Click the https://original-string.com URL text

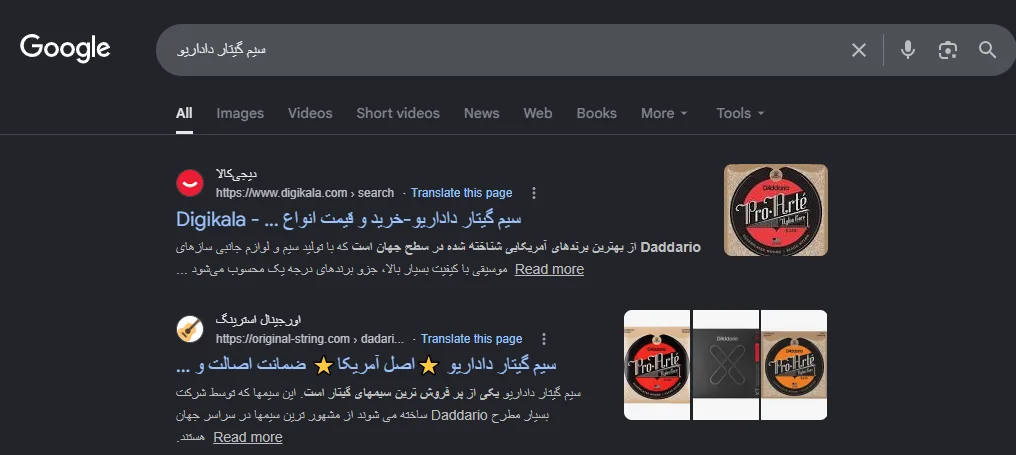310,338
